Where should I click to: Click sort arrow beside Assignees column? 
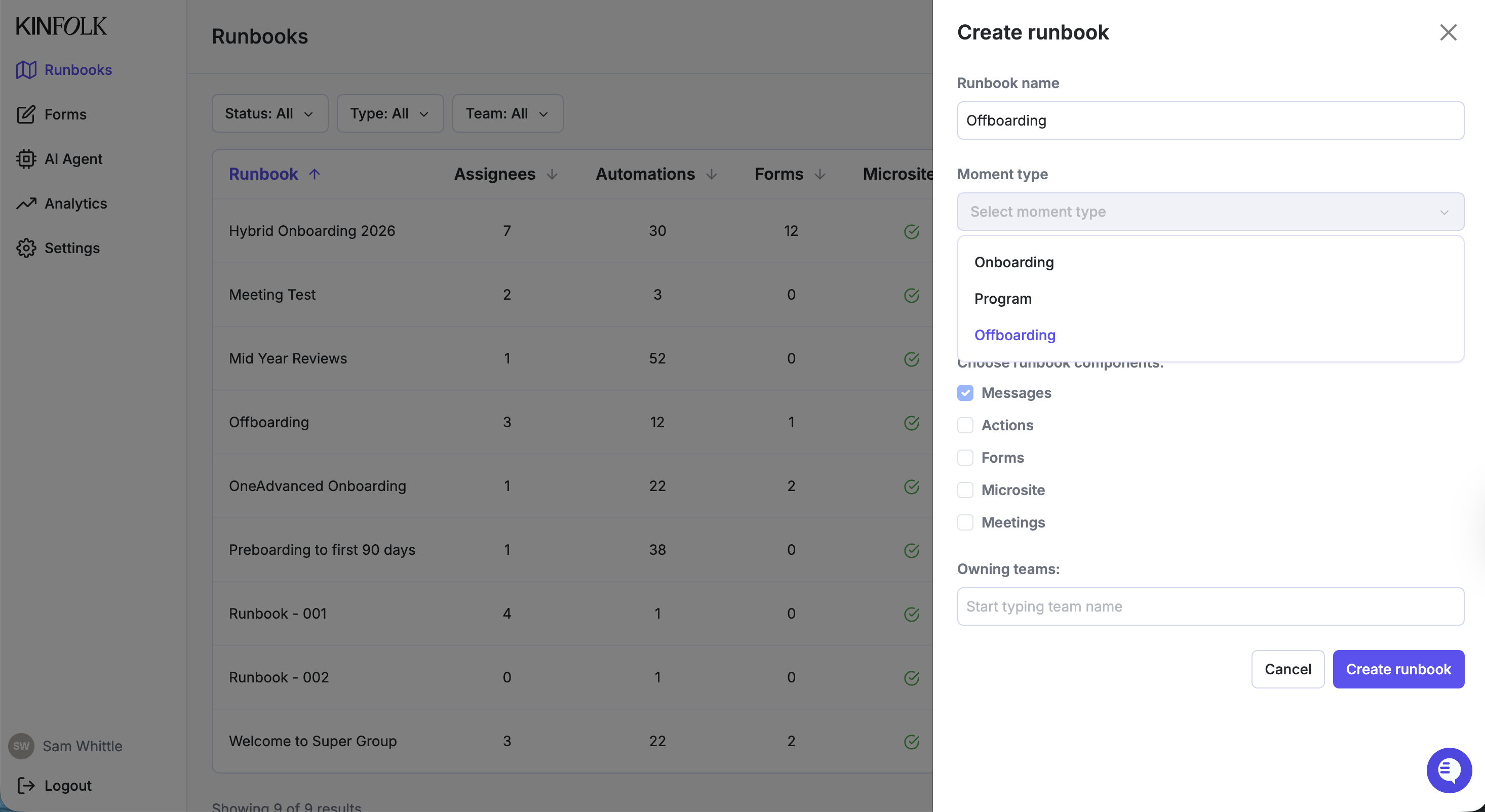pyautogui.click(x=552, y=174)
